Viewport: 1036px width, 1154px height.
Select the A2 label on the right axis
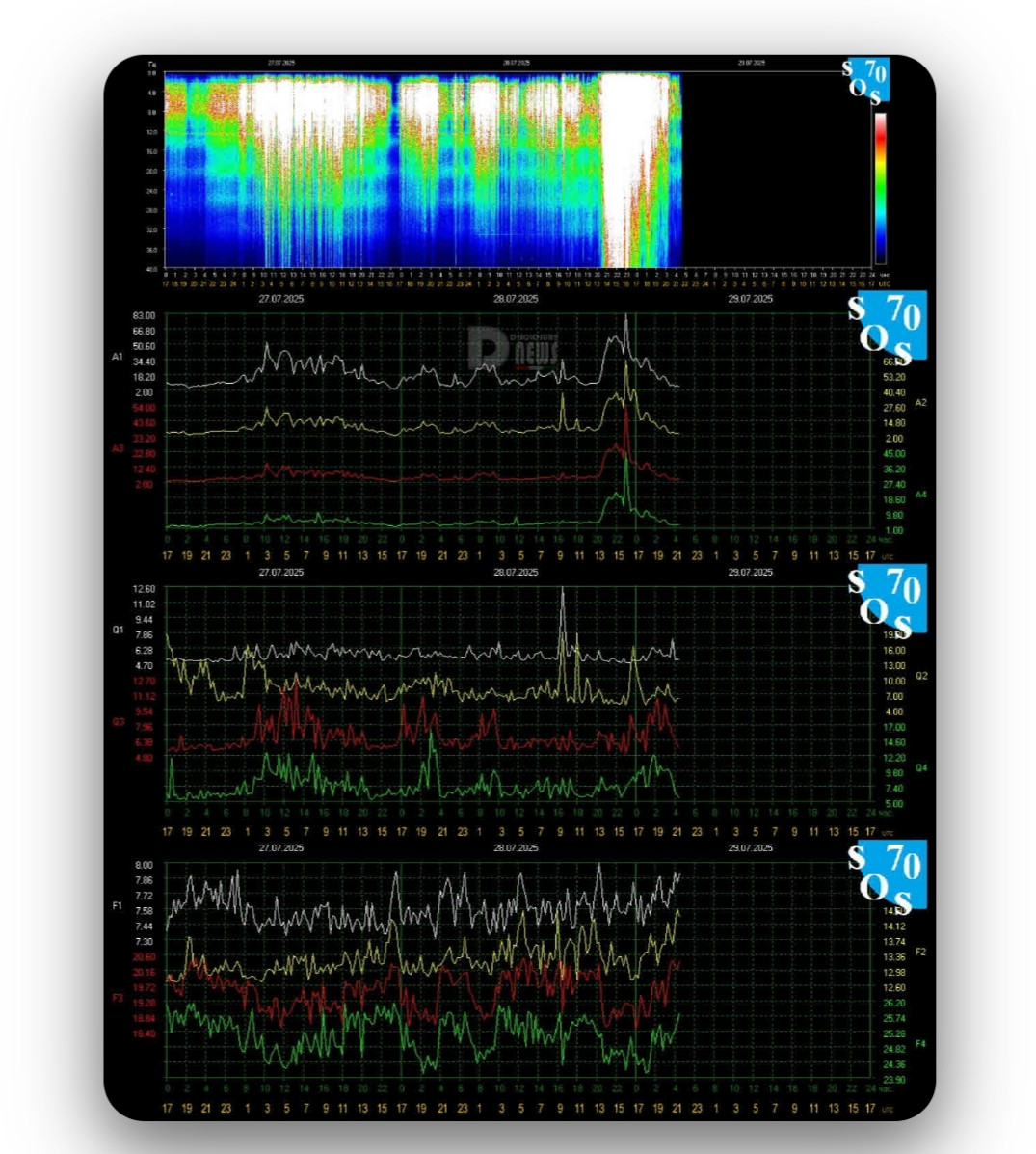[x=920, y=402]
